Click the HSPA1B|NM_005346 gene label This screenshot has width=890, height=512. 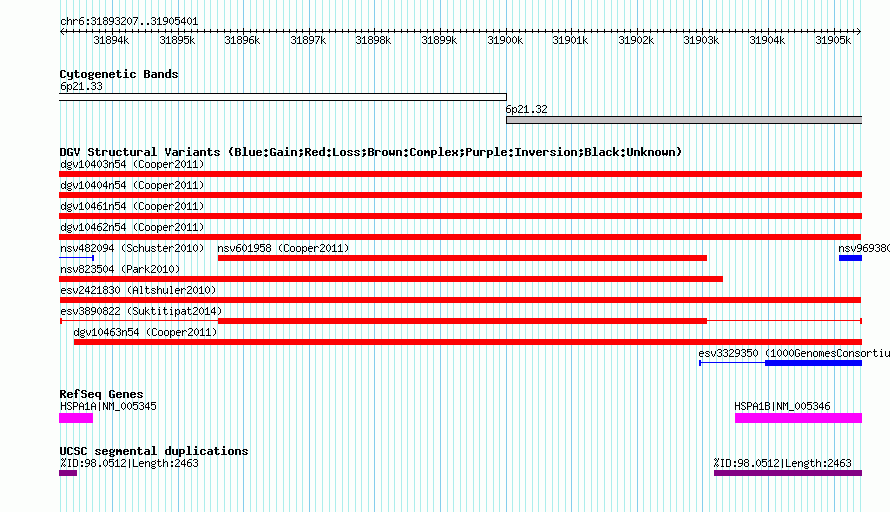[782, 406]
